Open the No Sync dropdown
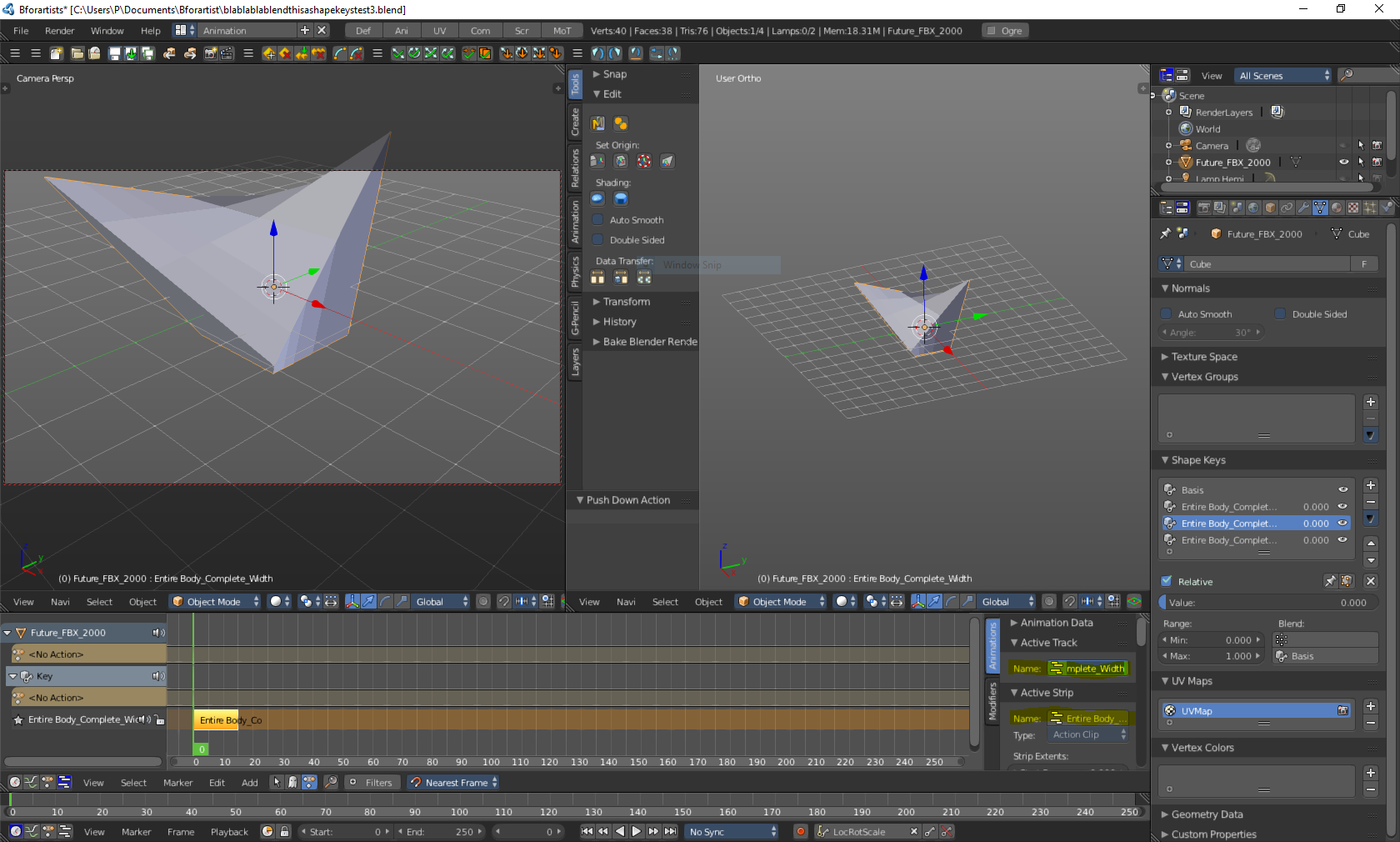Image resolution: width=1400 pixels, height=842 pixels. [x=732, y=832]
